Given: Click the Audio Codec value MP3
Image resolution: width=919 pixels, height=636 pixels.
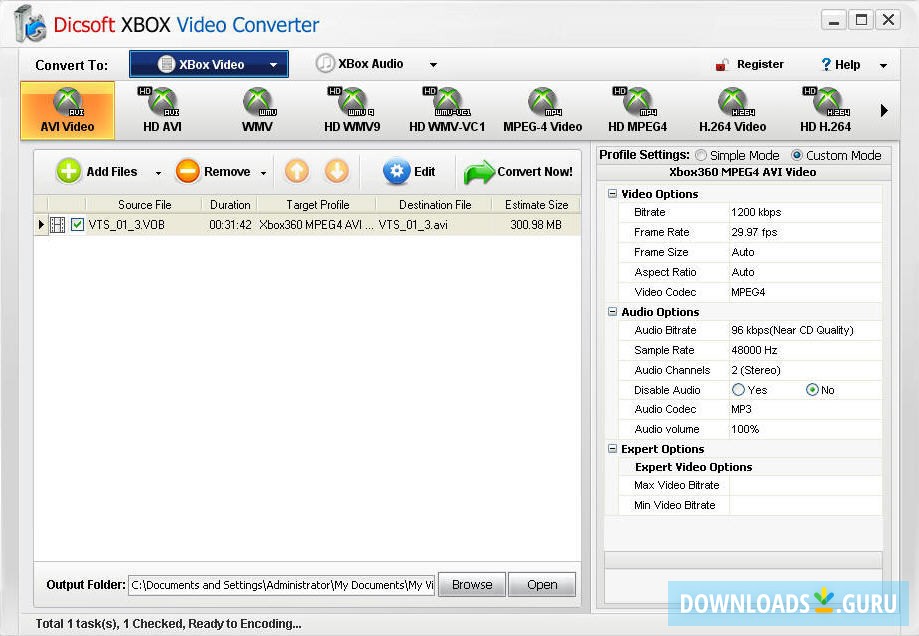Looking at the screenshot, I should click(741, 409).
